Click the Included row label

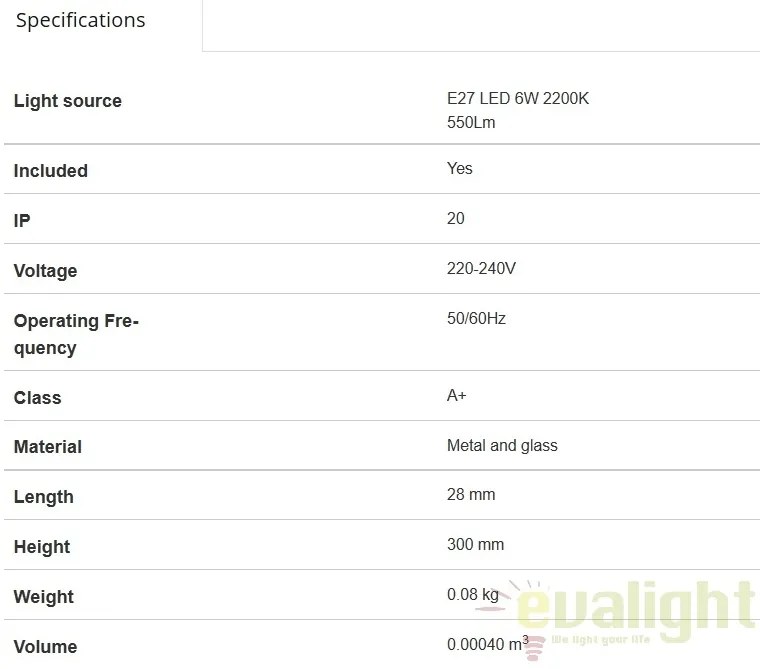click(51, 171)
